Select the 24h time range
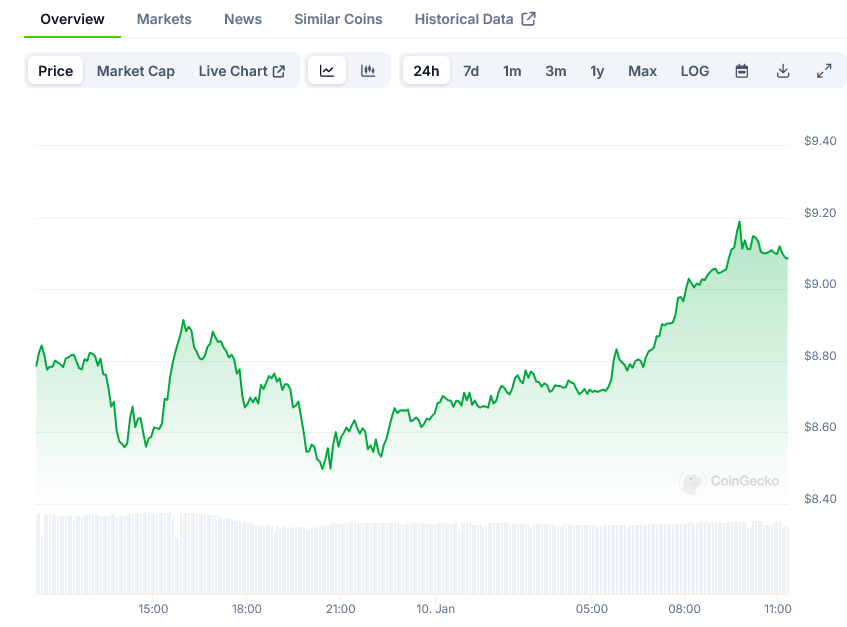Viewport: 847px width, 627px height. pyautogui.click(x=426, y=71)
